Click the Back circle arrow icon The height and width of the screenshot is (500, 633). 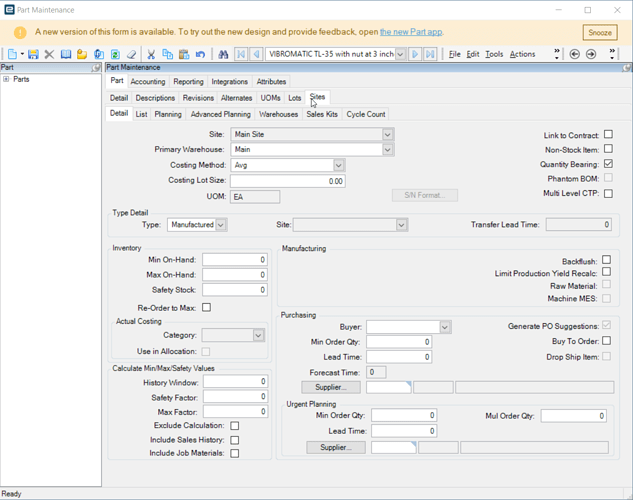pyautogui.click(x=574, y=54)
